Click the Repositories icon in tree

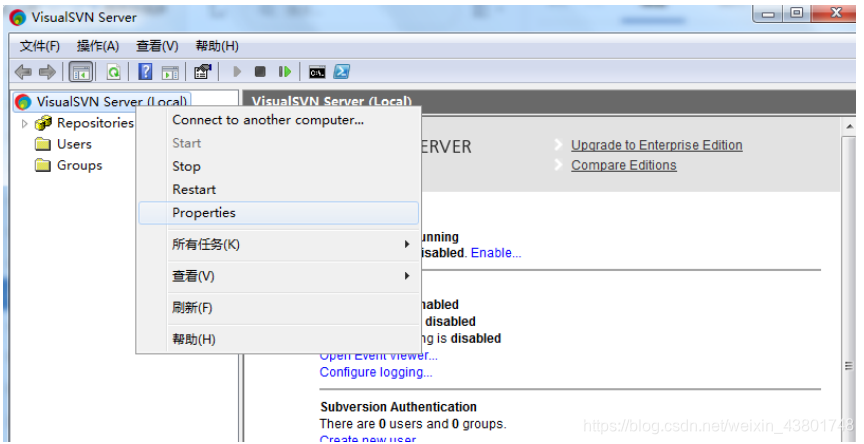point(43,123)
